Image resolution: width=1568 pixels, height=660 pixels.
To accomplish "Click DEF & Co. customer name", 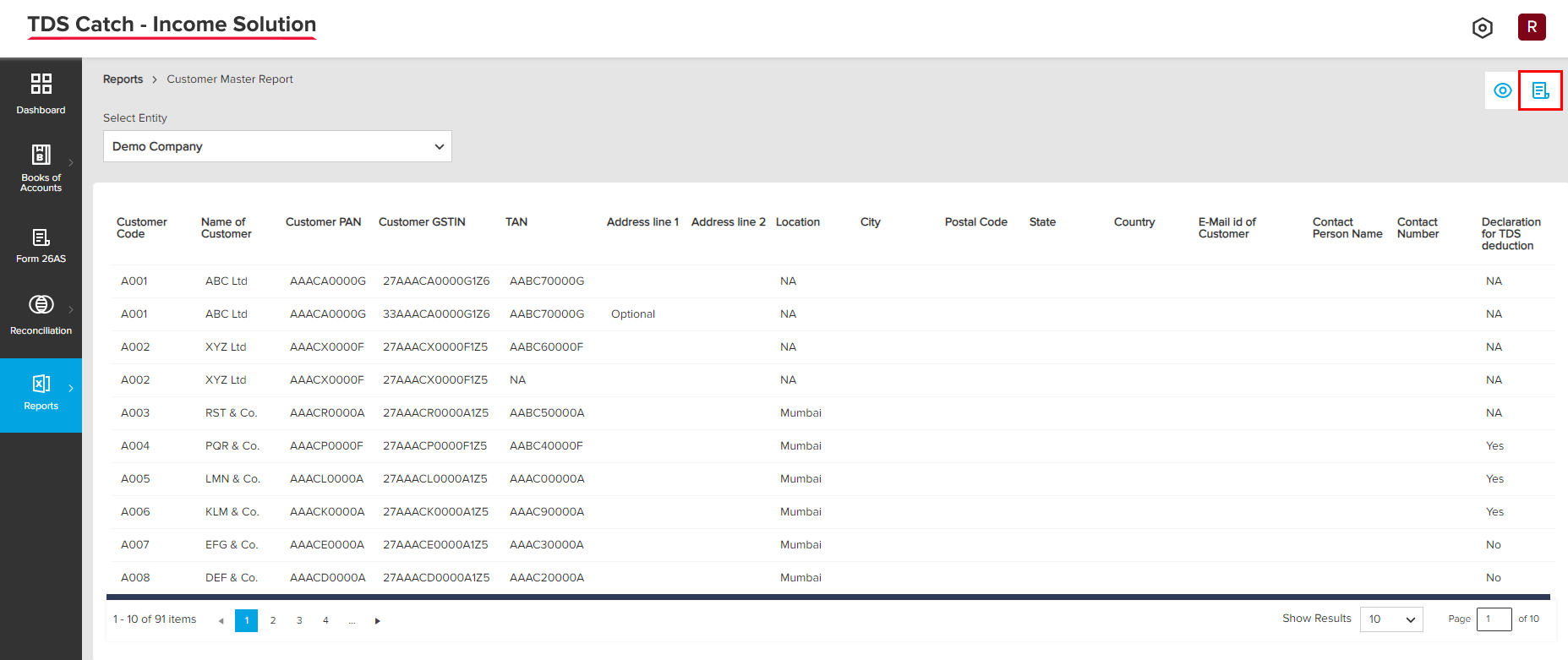I will 232,577.
